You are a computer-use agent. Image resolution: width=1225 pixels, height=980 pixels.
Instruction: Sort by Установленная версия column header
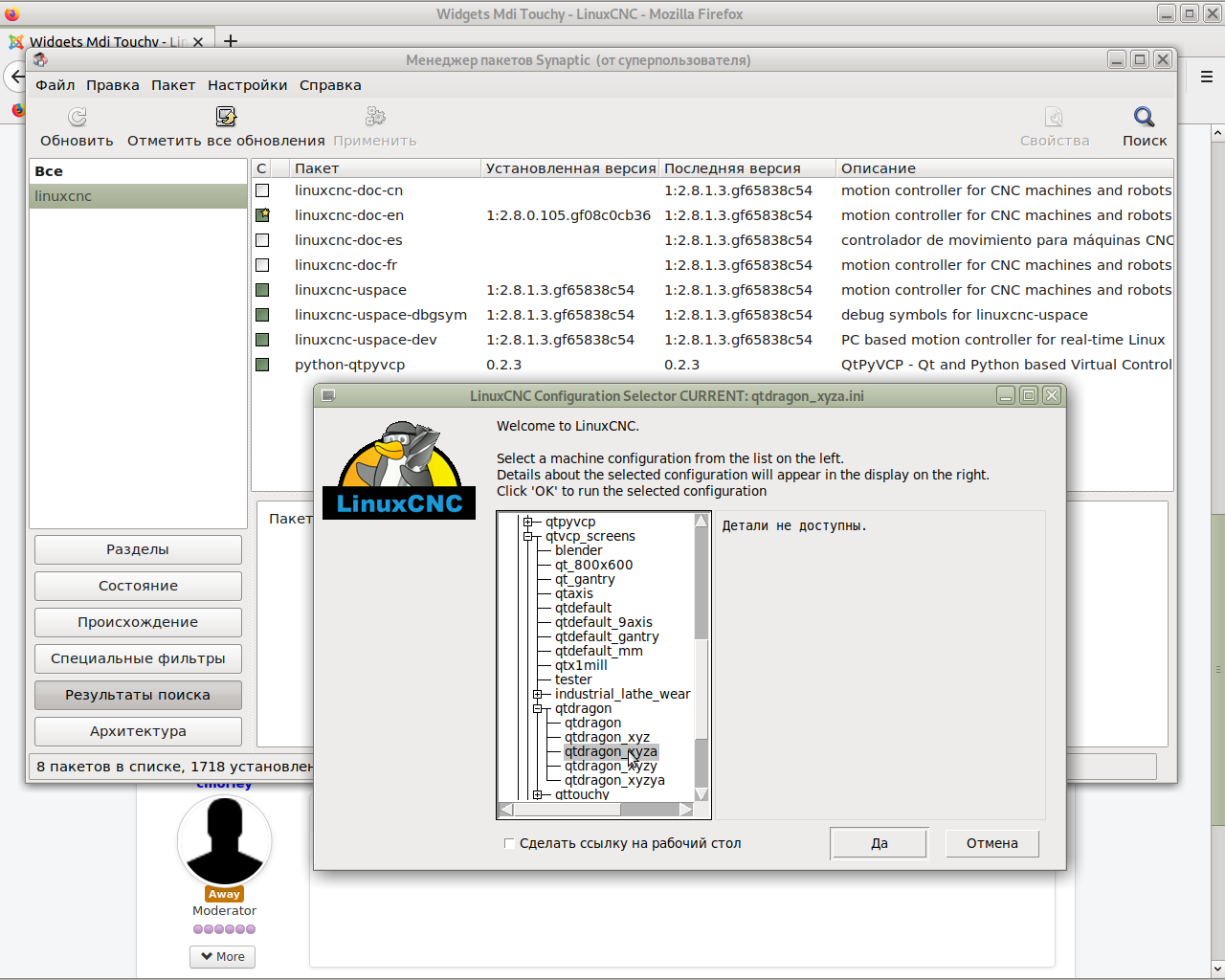coord(570,168)
